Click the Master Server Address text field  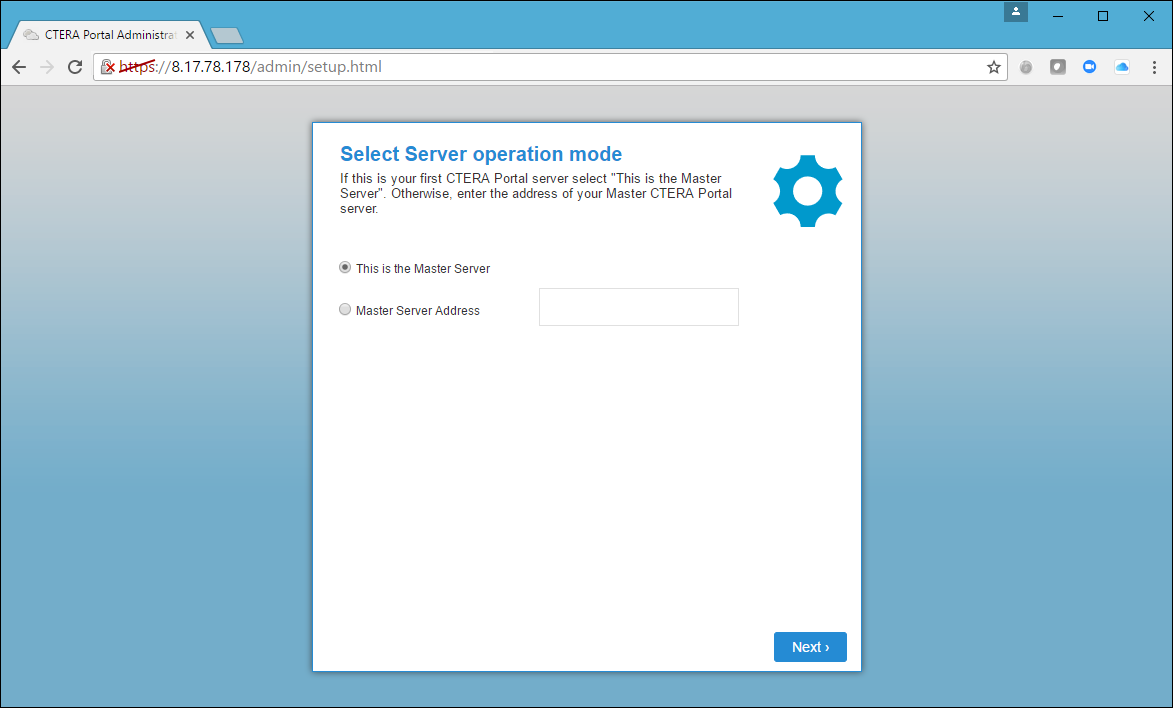click(639, 307)
